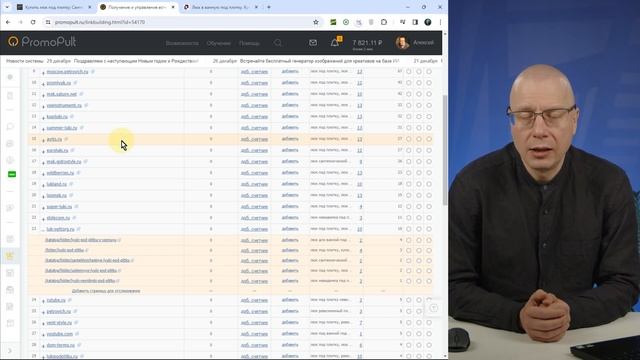Screen dimensions: 640x360
Task: Go back using the browser back arrow
Action: point(8,22)
